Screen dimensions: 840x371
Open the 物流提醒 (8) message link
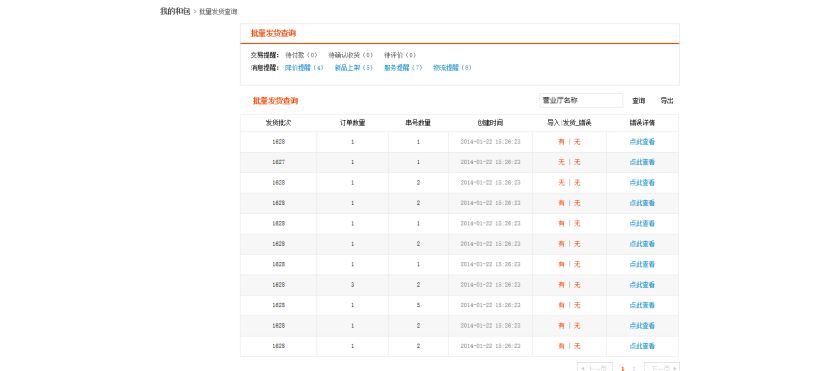coord(452,68)
